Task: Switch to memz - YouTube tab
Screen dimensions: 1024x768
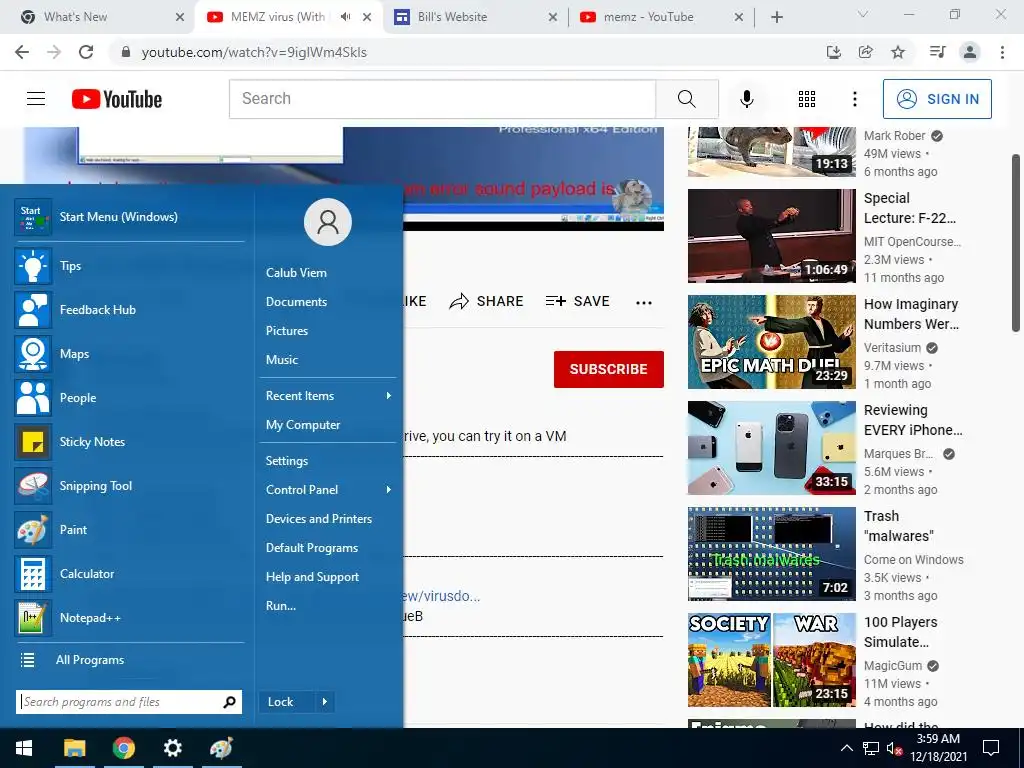Action: [x=660, y=17]
